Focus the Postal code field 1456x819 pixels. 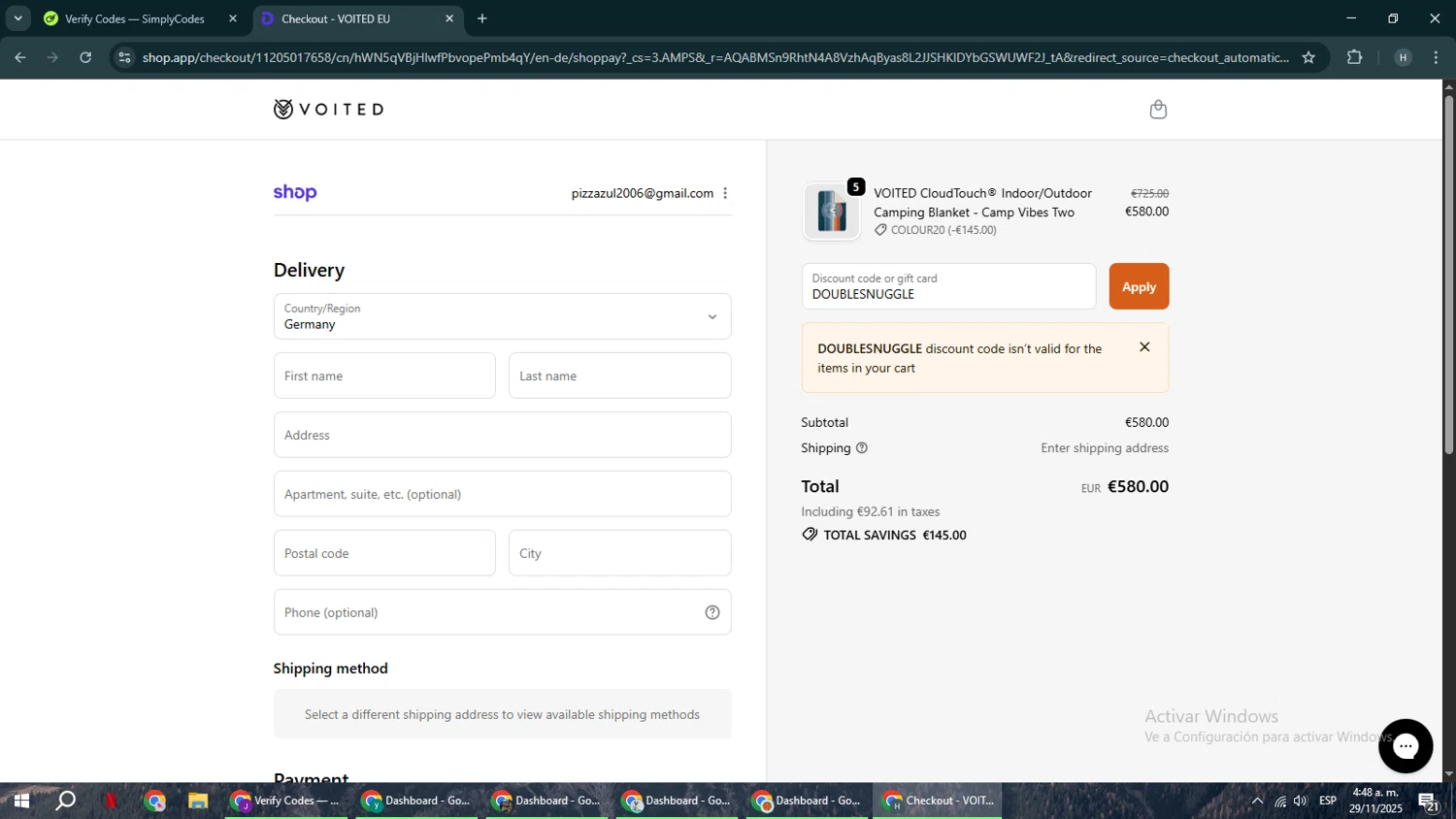(384, 553)
